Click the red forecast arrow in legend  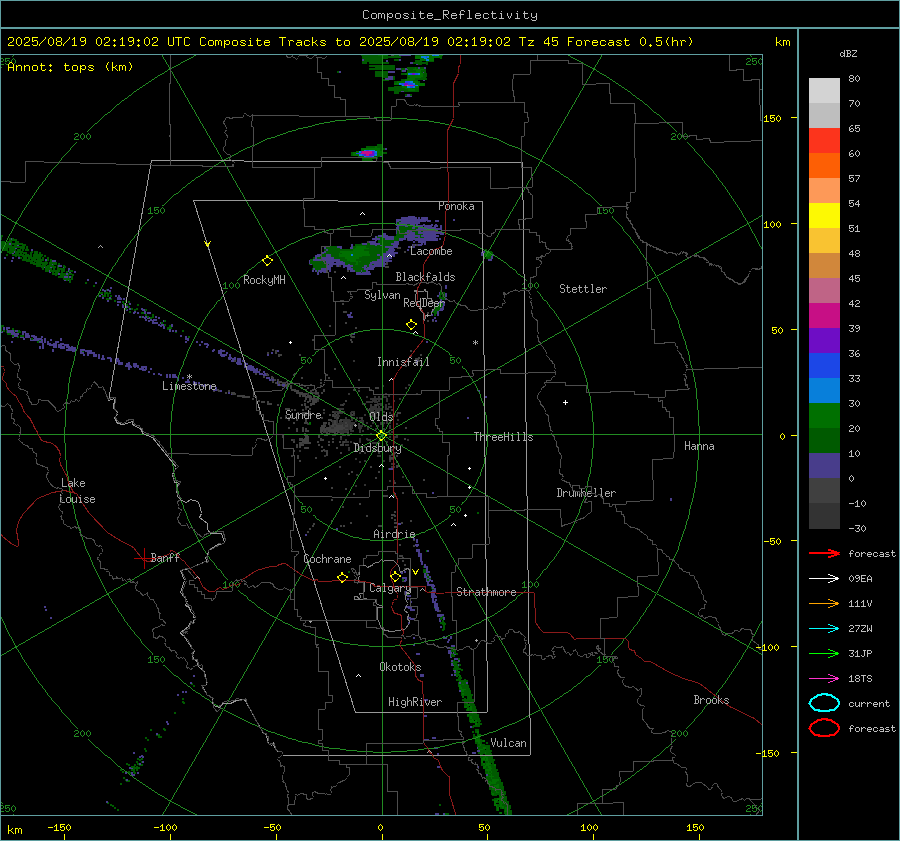pyautogui.click(x=824, y=553)
